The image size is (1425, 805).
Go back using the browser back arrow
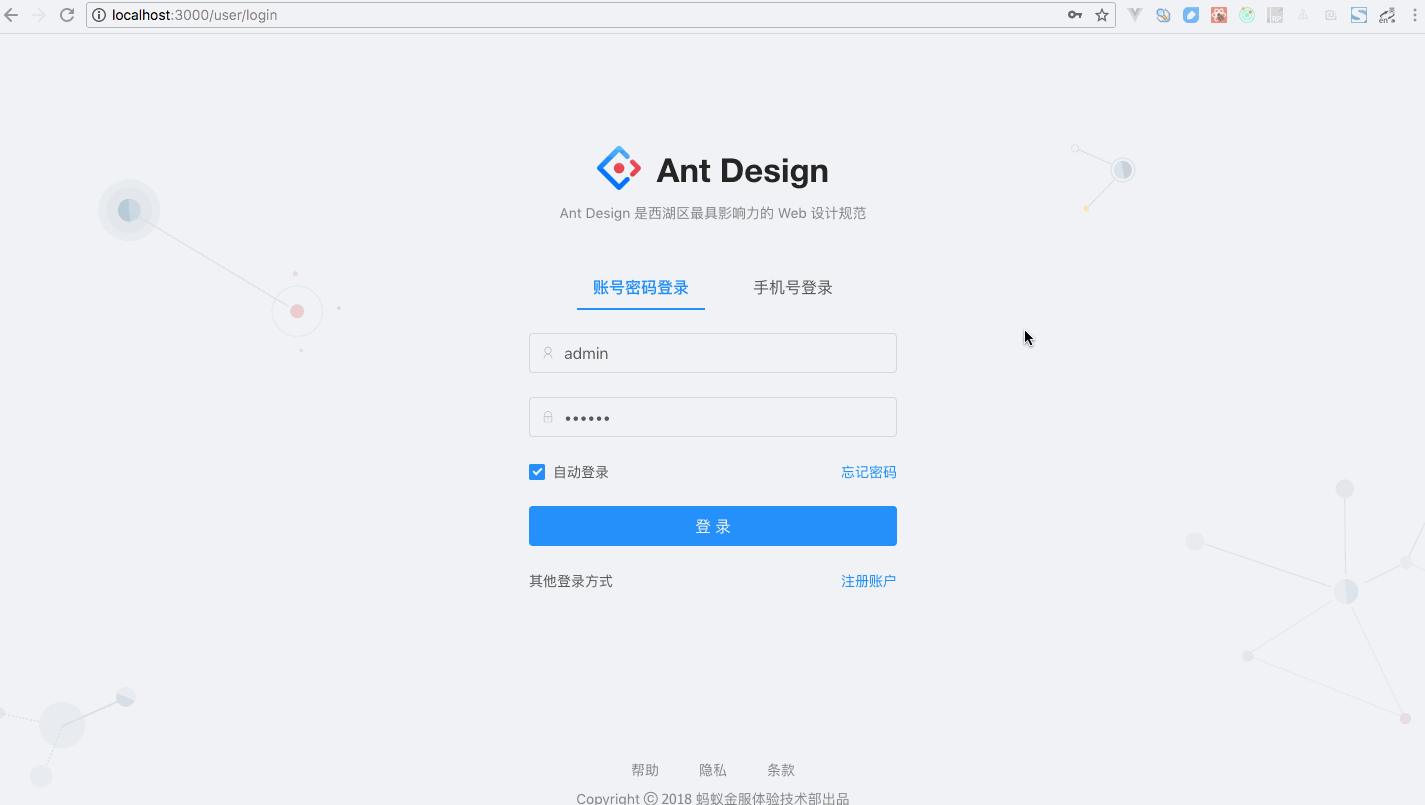click(12, 15)
